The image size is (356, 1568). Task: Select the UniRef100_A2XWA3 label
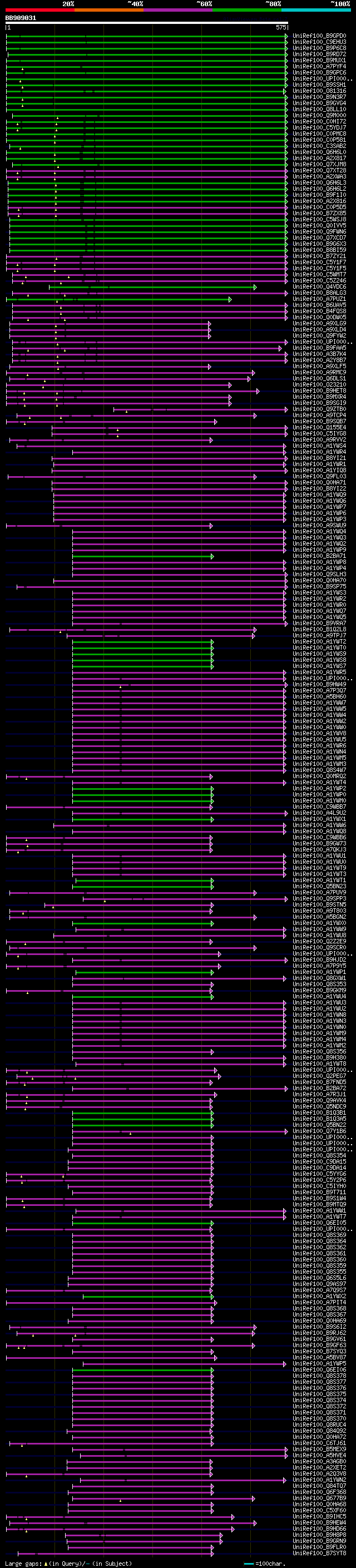[319, 176]
